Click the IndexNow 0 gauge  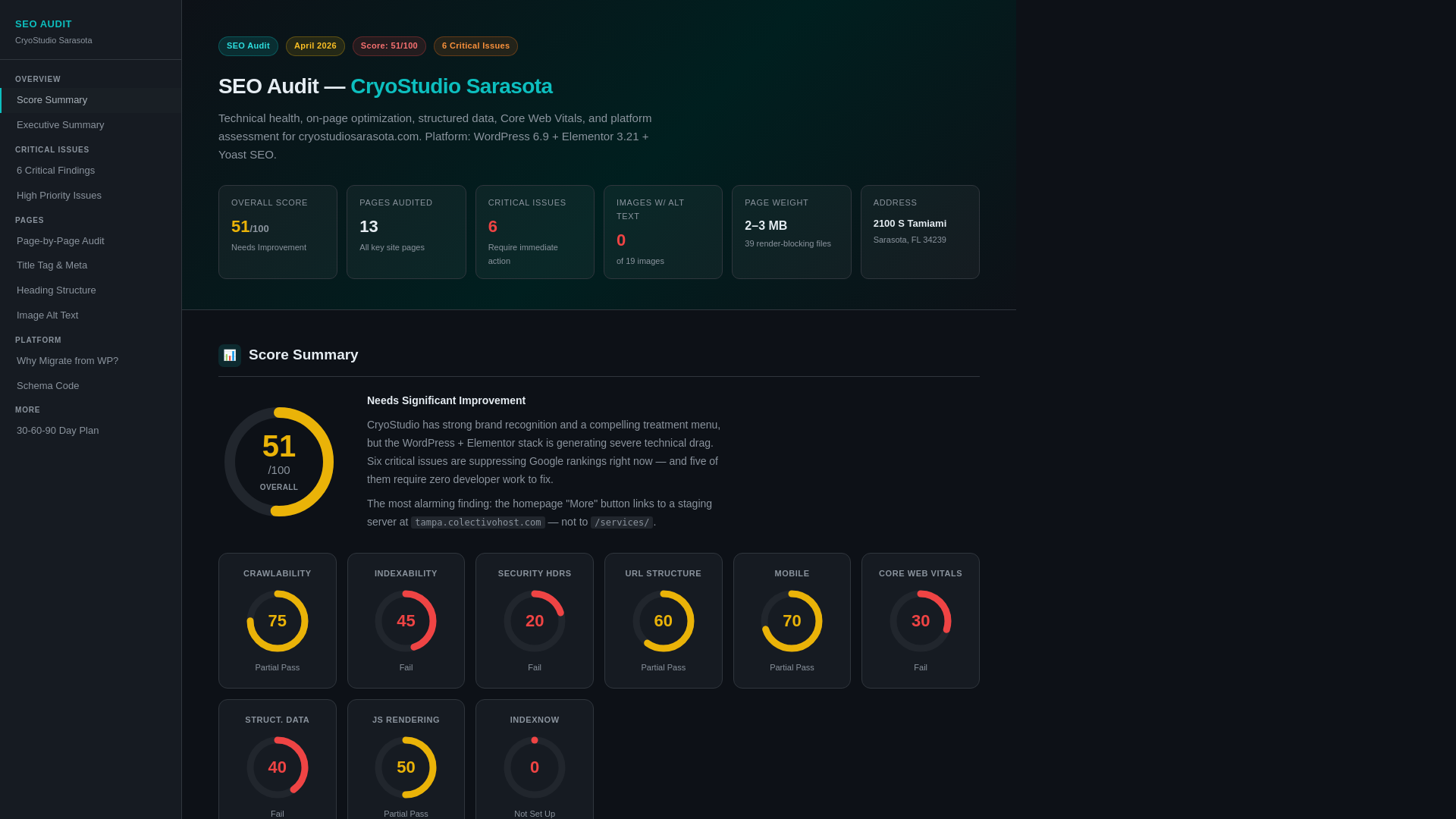pyautogui.click(x=535, y=767)
